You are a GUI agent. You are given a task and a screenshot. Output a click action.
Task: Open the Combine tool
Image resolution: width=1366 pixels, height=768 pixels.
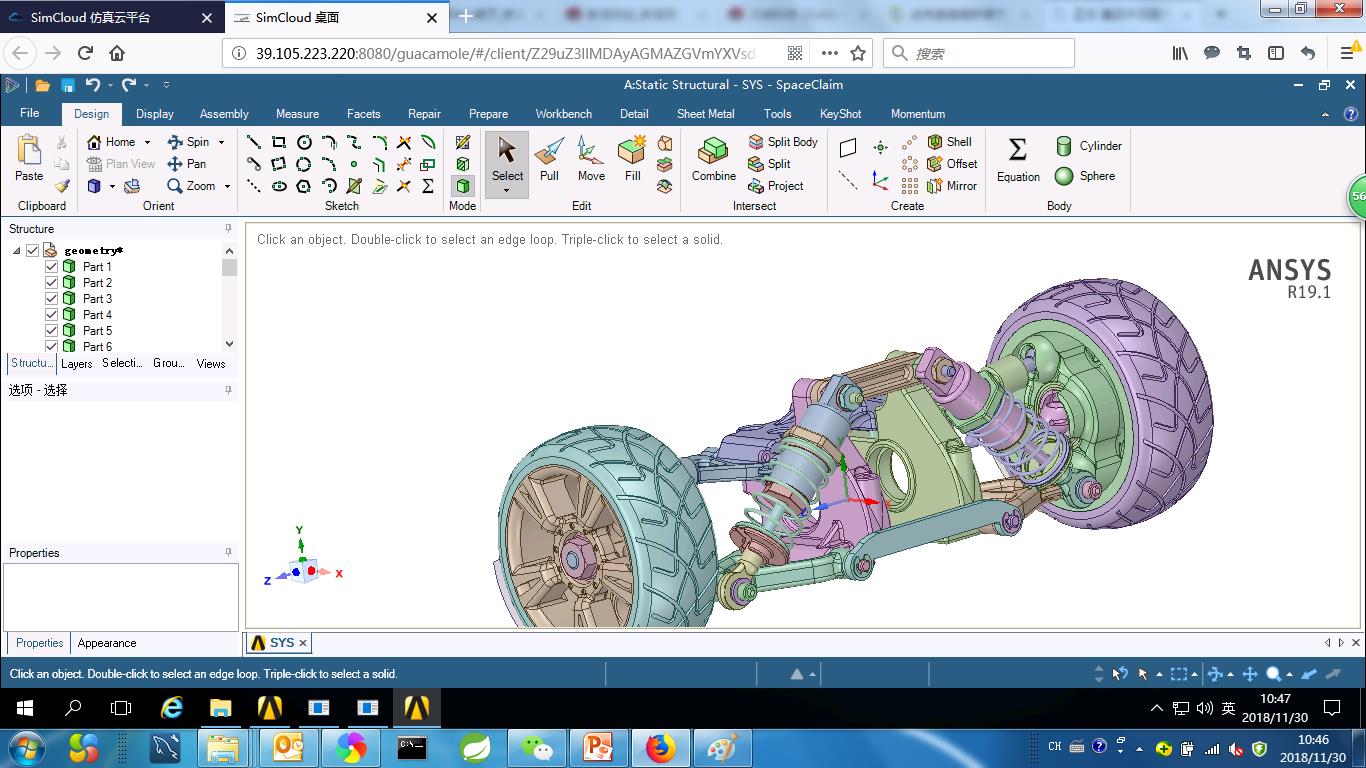[713, 160]
